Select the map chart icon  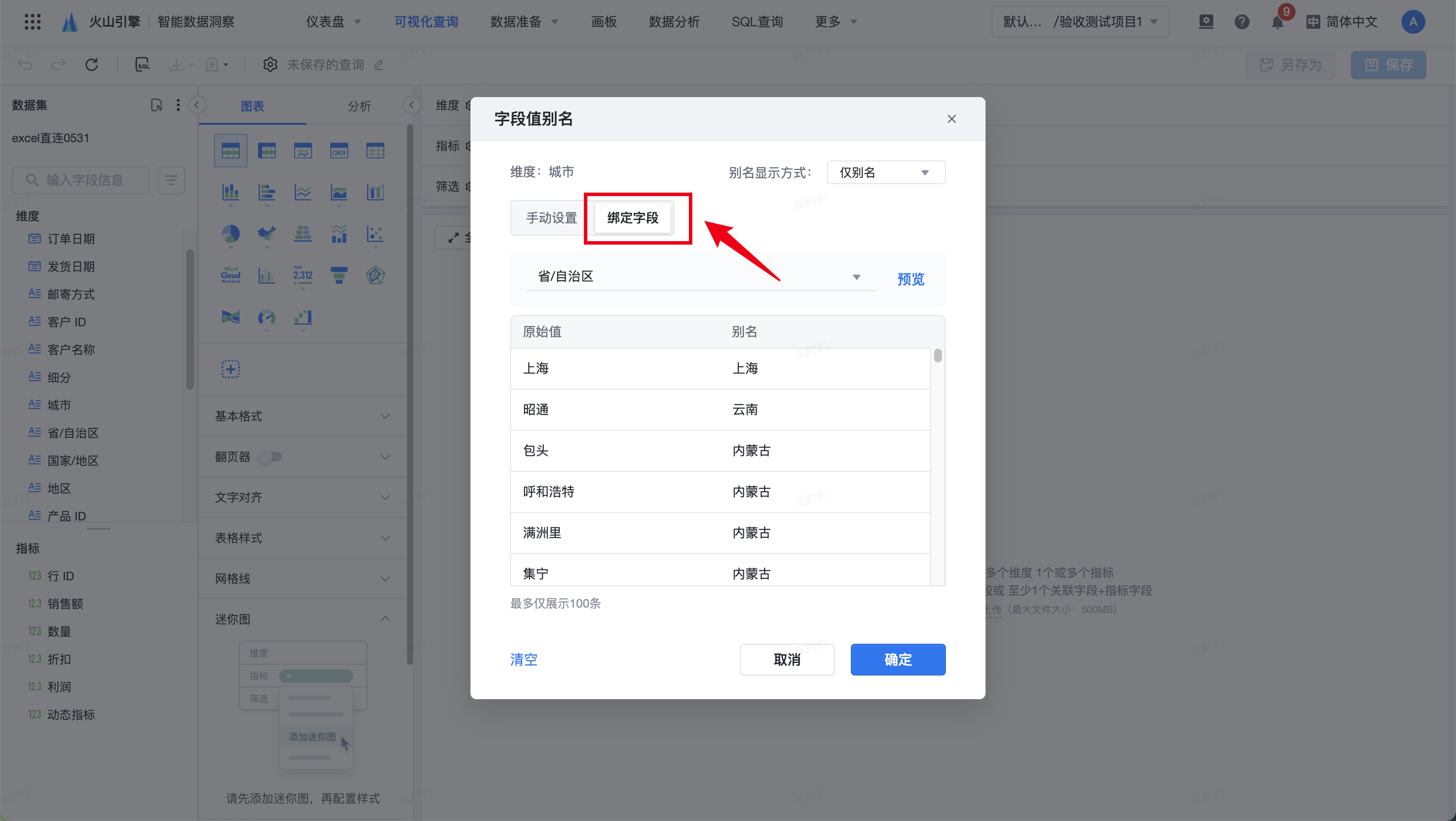(267, 234)
